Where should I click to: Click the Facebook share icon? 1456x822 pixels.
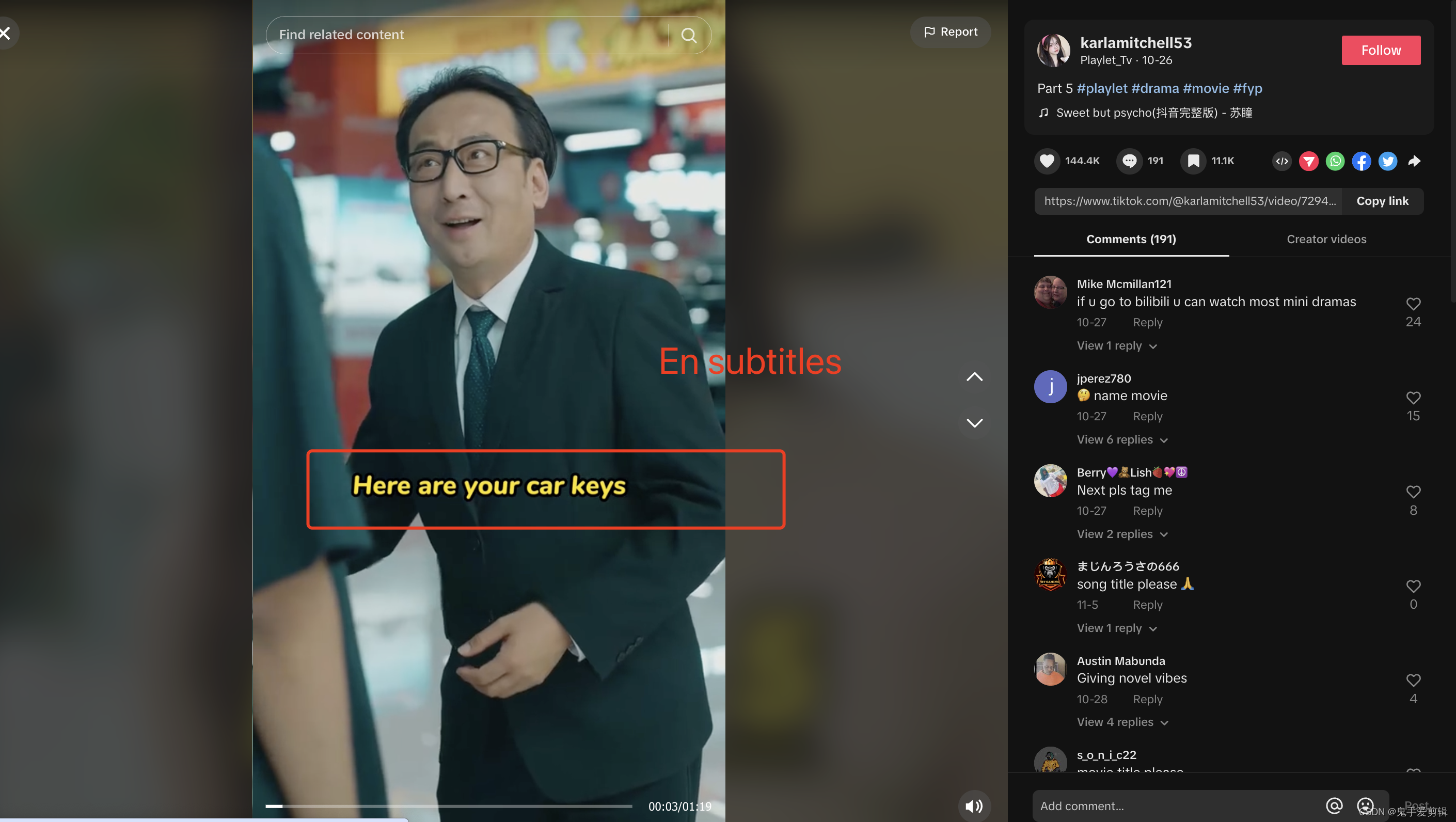coord(1361,160)
